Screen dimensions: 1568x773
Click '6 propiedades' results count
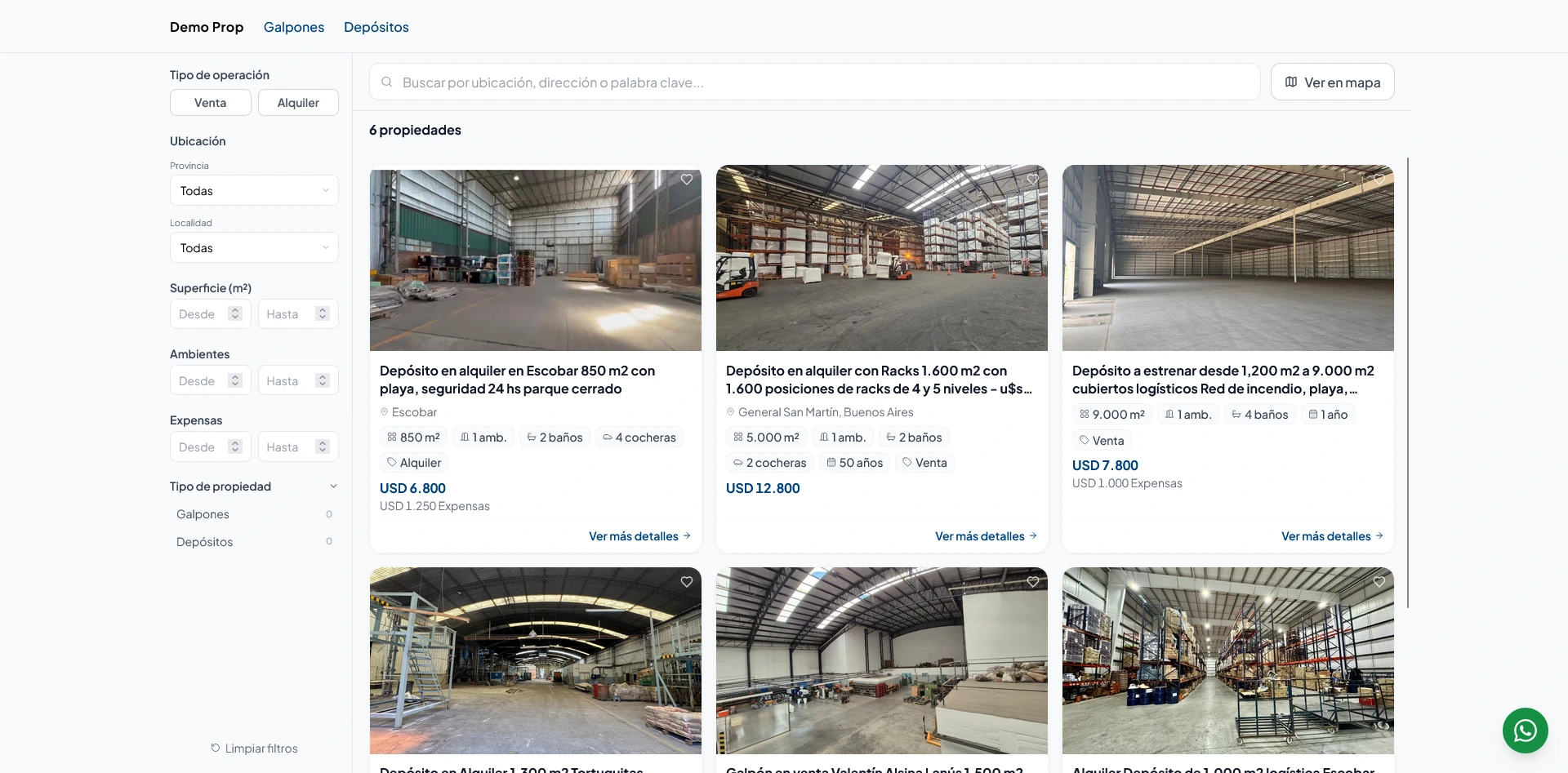click(x=415, y=130)
